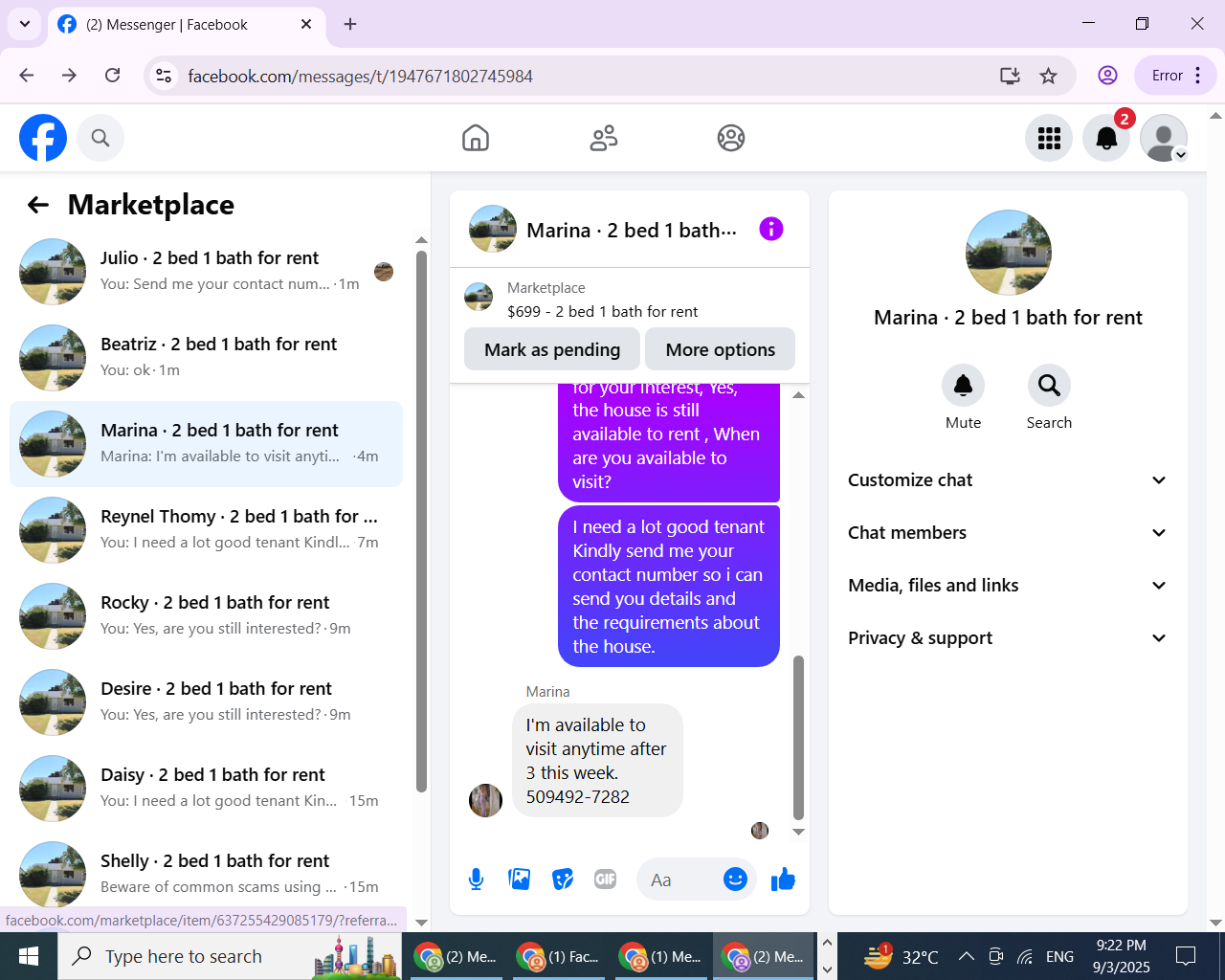Switch to the (1) Fac... taskbar window

coord(560,956)
